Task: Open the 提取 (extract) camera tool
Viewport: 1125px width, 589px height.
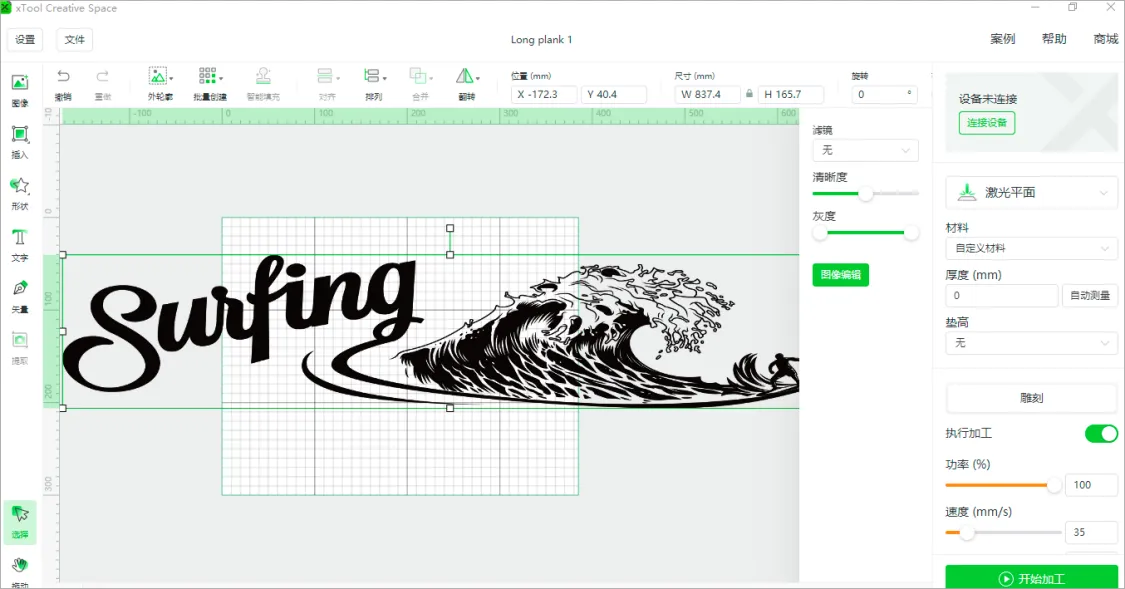Action: pos(20,349)
